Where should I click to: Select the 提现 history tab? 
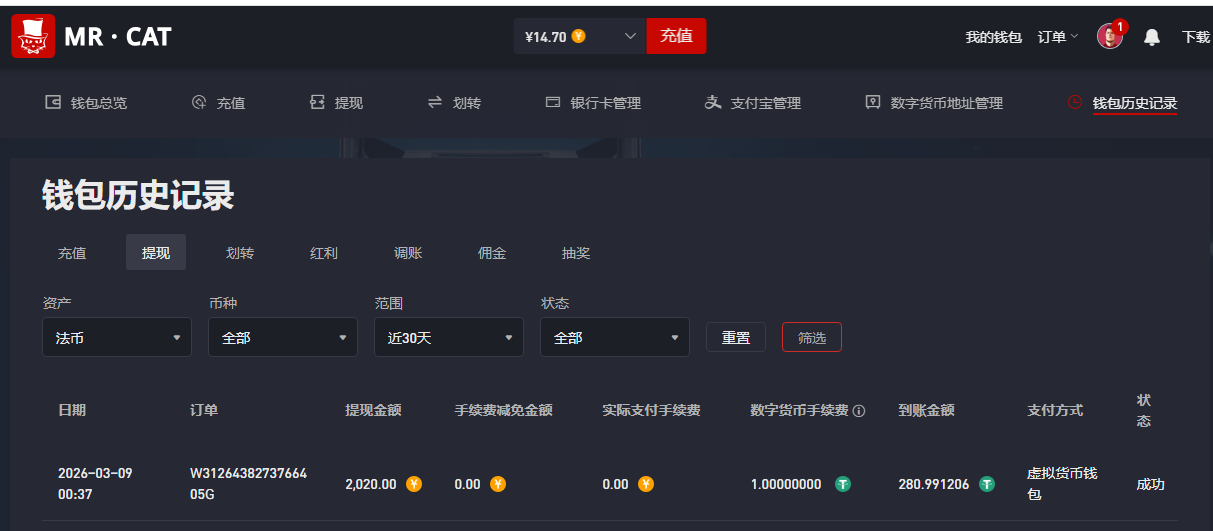tap(156, 253)
